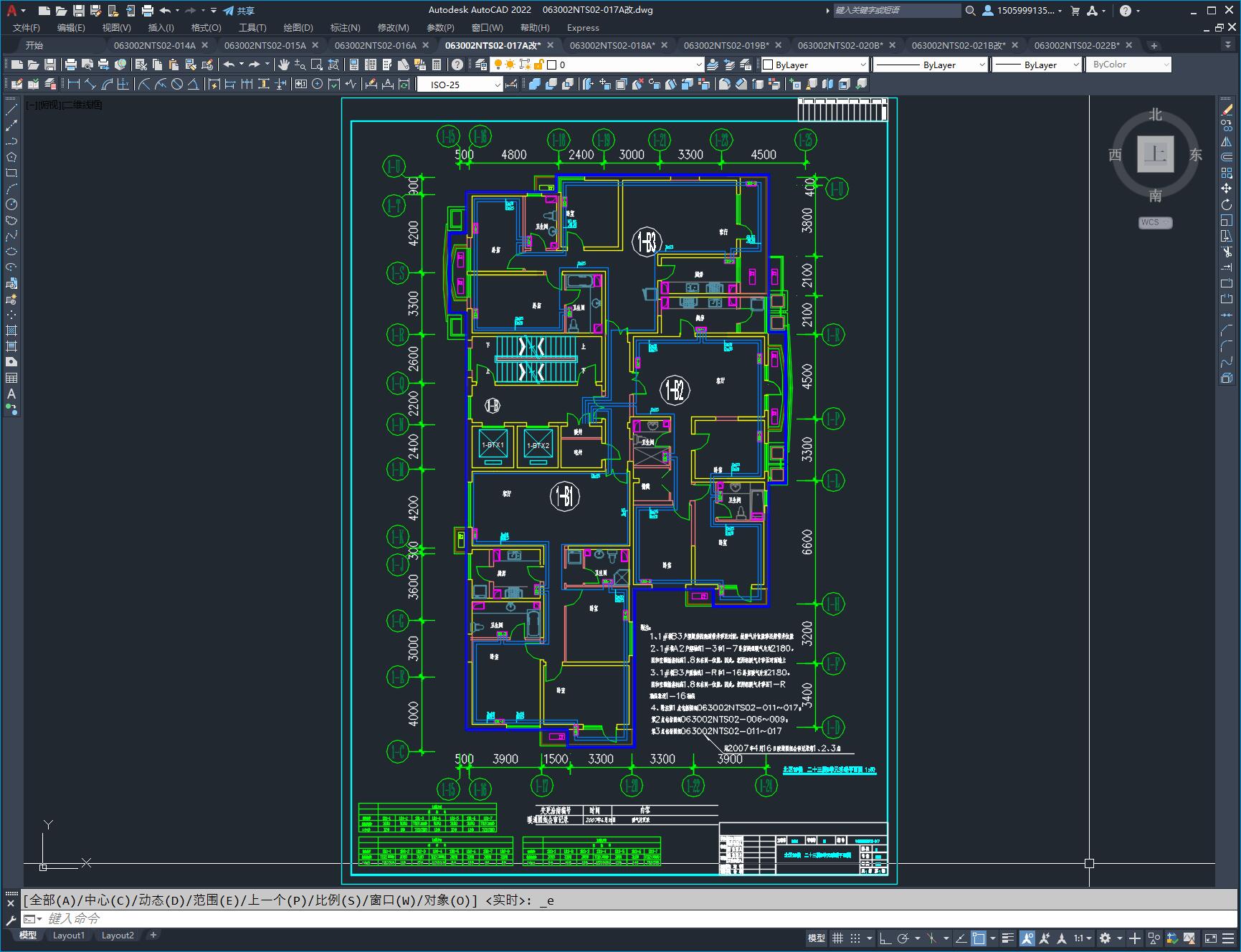
Task: Add a new layout with plus button
Action: [153, 935]
